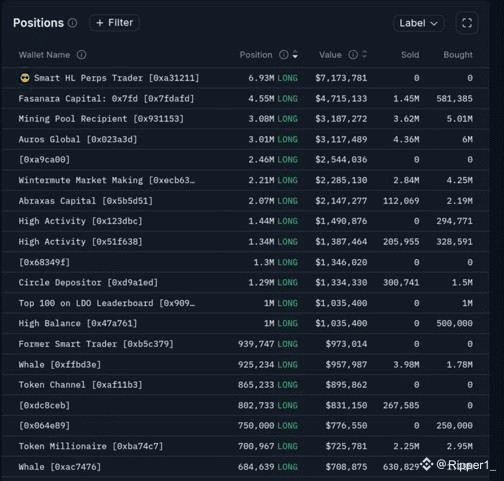Click the plus Filter button
Viewport: 504px width, 481px height.
[114, 23]
